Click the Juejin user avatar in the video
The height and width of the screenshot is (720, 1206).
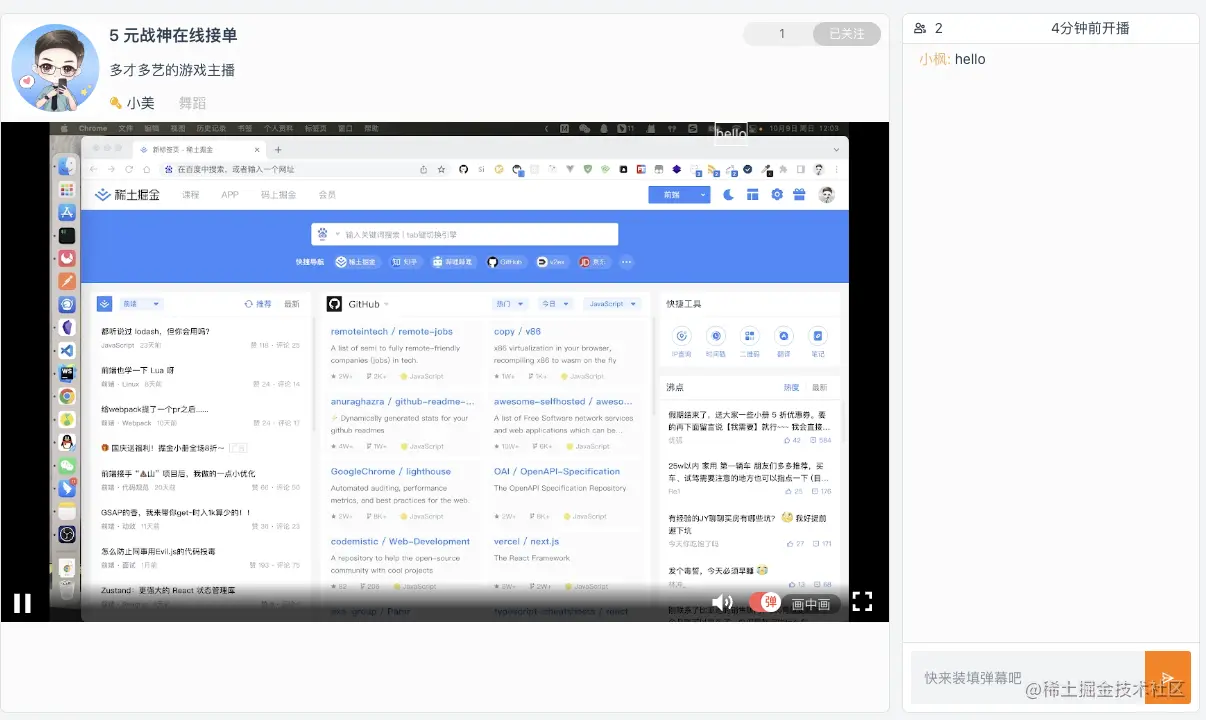826,195
